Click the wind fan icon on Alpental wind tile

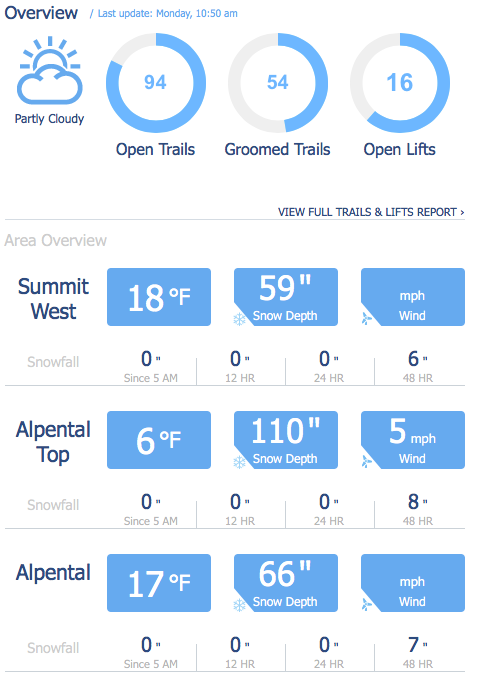coord(367,605)
